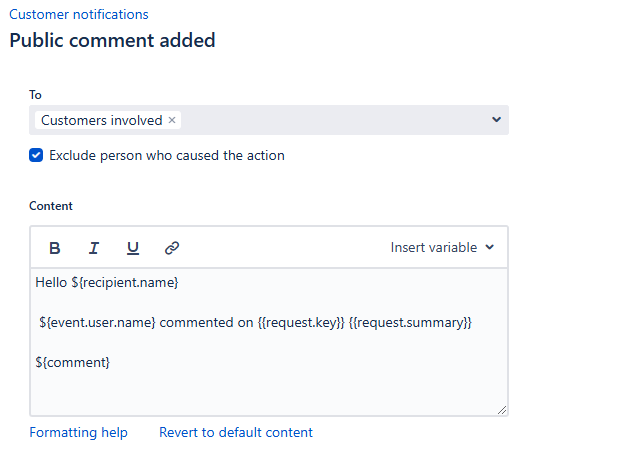Place cursor on the Hello ${recipient.name} line
Viewport: 622px width, 456px height.
click(107, 282)
